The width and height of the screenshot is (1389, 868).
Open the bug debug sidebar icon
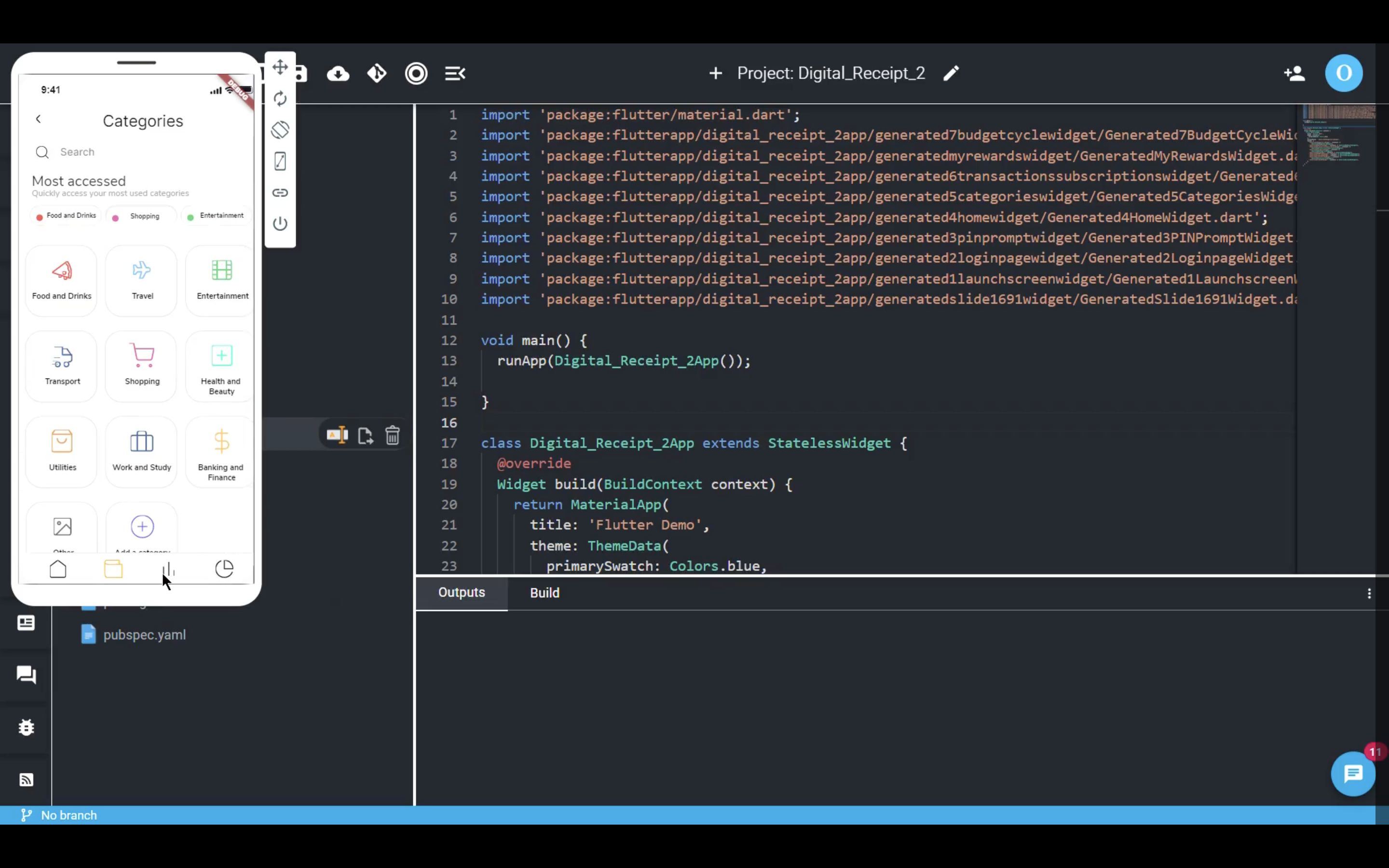(x=27, y=727)
